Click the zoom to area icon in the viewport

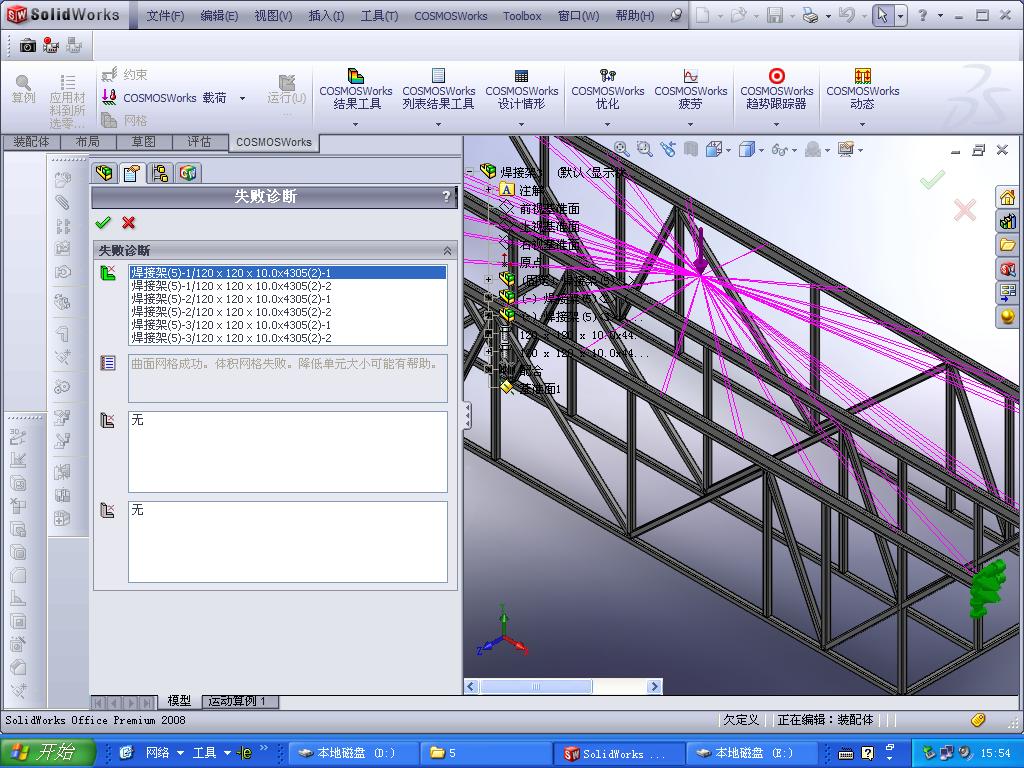tap(645, 150)
